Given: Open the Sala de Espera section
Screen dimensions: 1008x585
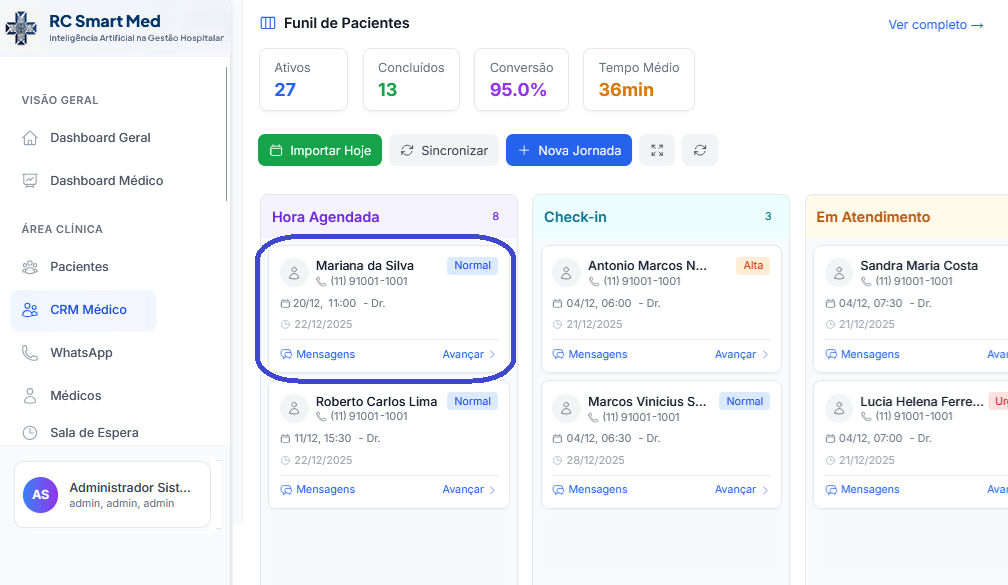Looking at the screenshot, I should tap(92, 432).
